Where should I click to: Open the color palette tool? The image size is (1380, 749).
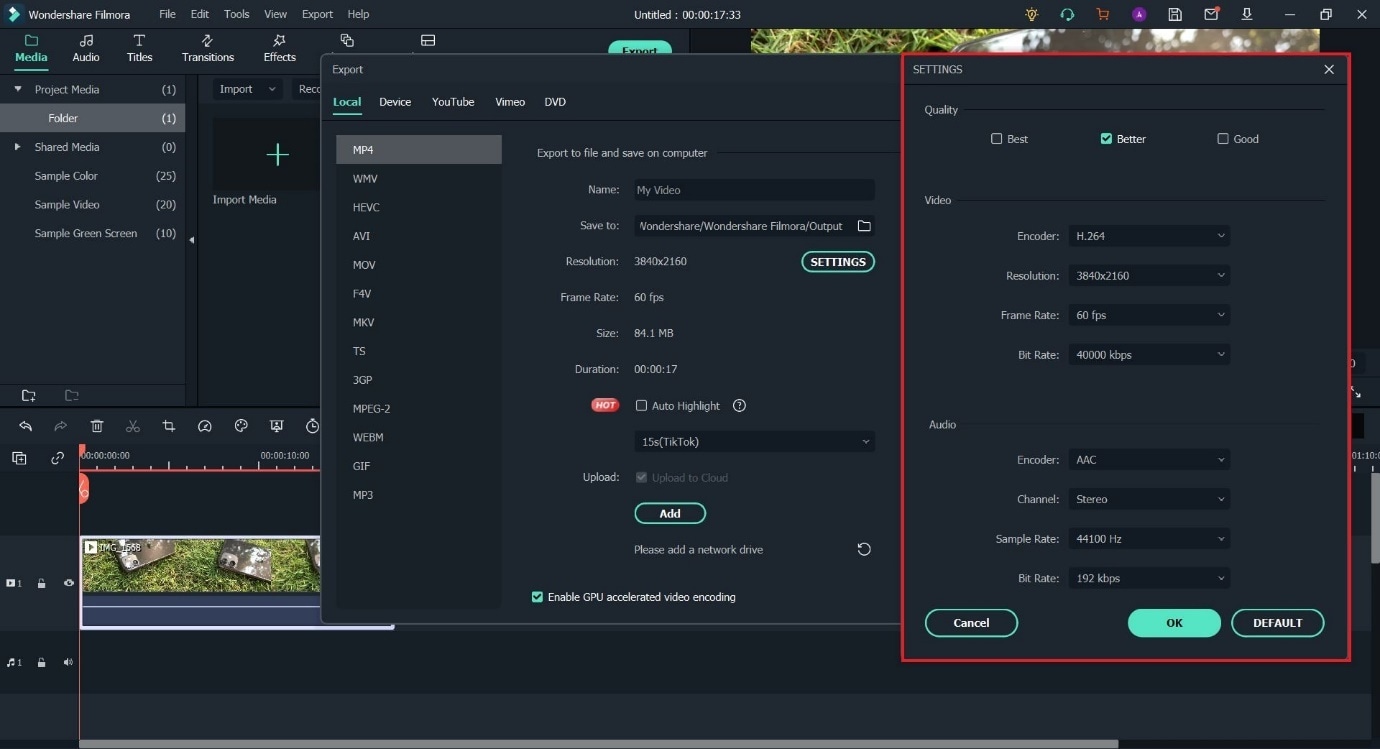[241, 426]
